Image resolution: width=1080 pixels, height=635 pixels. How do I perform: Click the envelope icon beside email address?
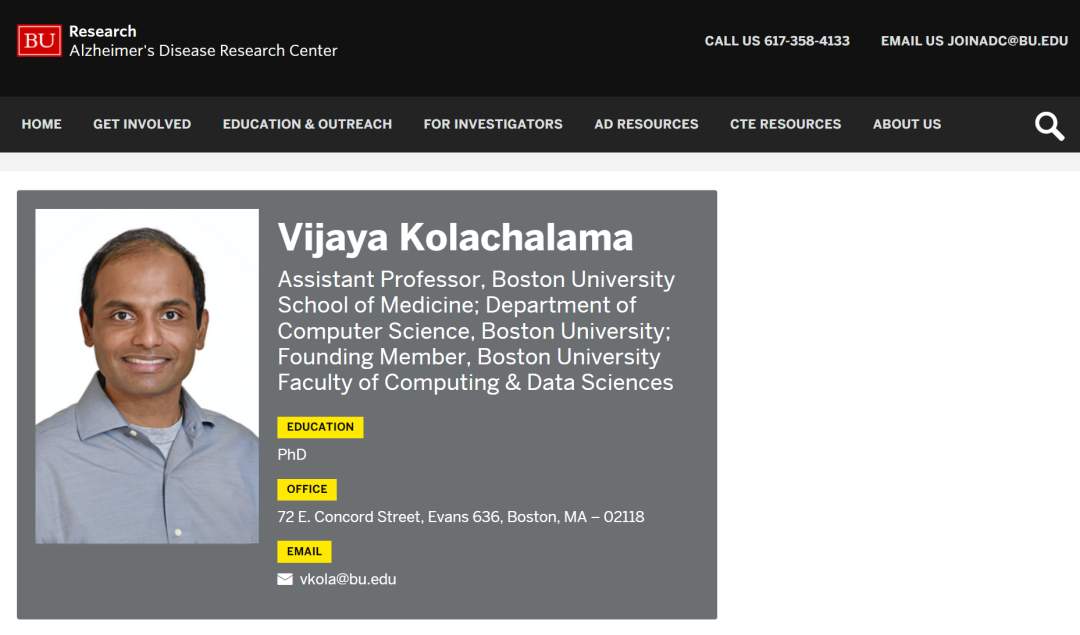click(x=285, y=579)
